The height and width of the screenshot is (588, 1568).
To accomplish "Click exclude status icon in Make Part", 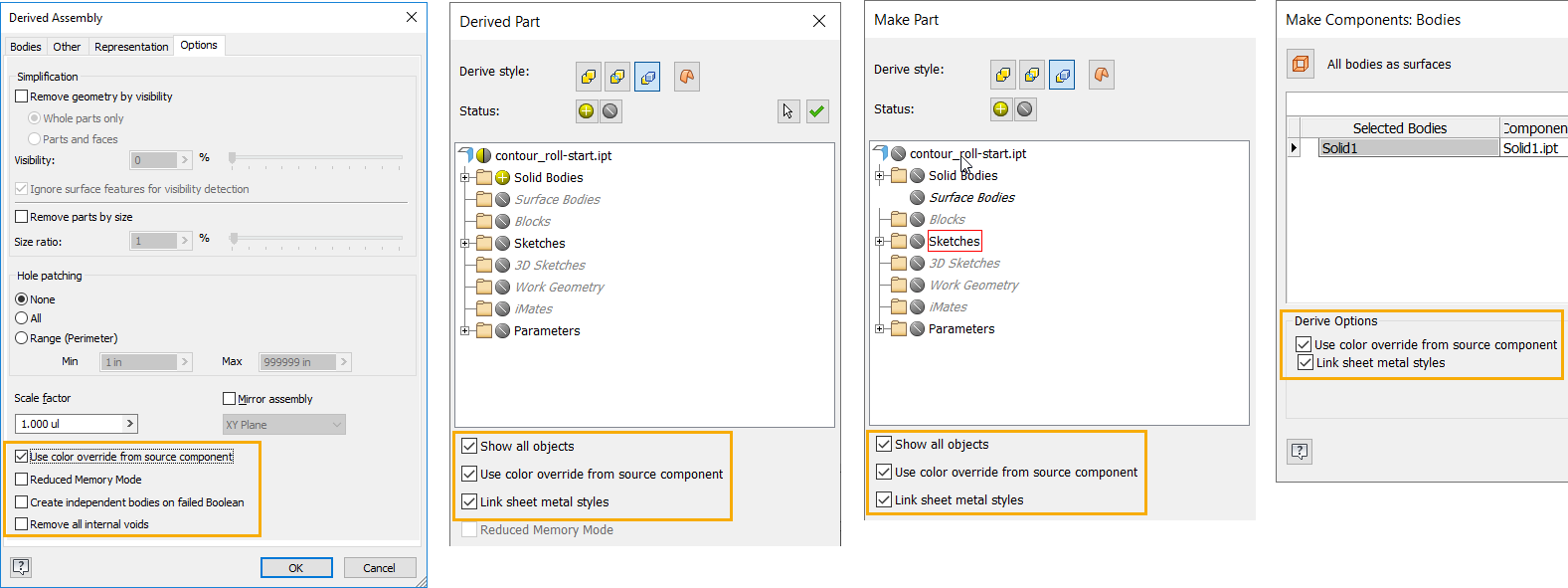I will point(1025,109).
